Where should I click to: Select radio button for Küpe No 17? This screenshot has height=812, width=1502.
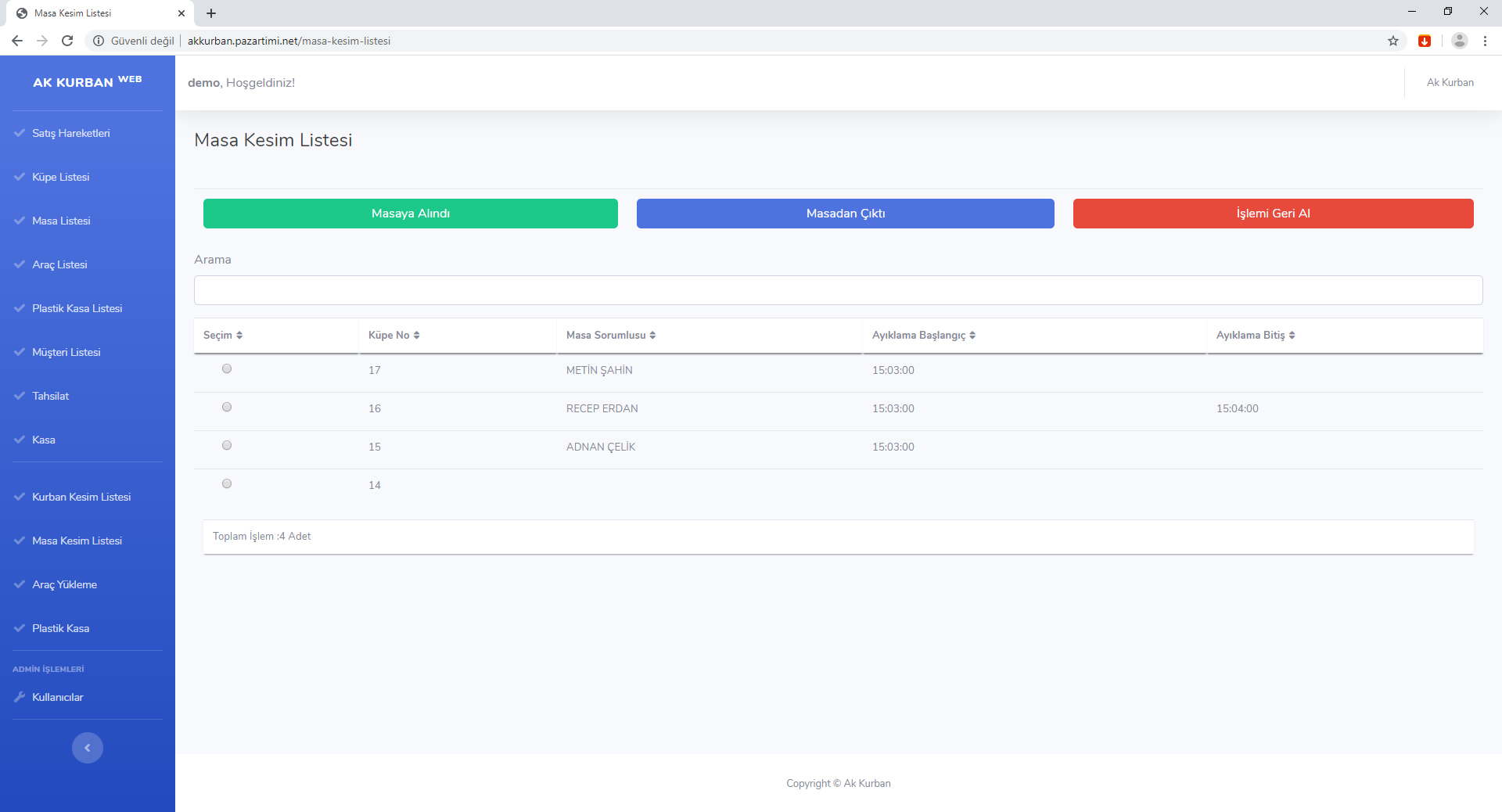pos(227,368)
